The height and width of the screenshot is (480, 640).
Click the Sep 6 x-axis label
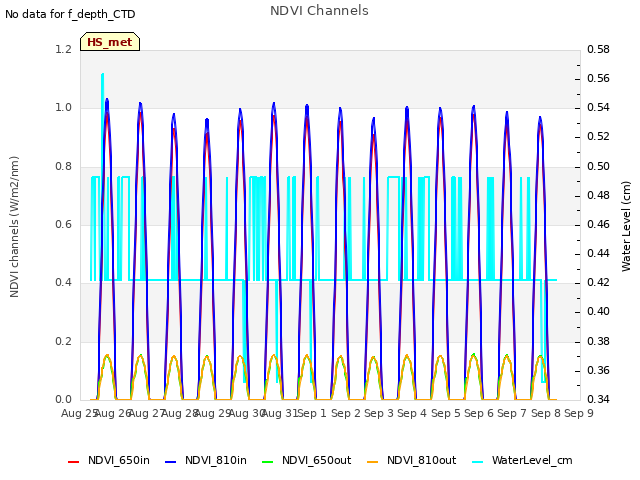pyautogui.click(x=479, y=413)
